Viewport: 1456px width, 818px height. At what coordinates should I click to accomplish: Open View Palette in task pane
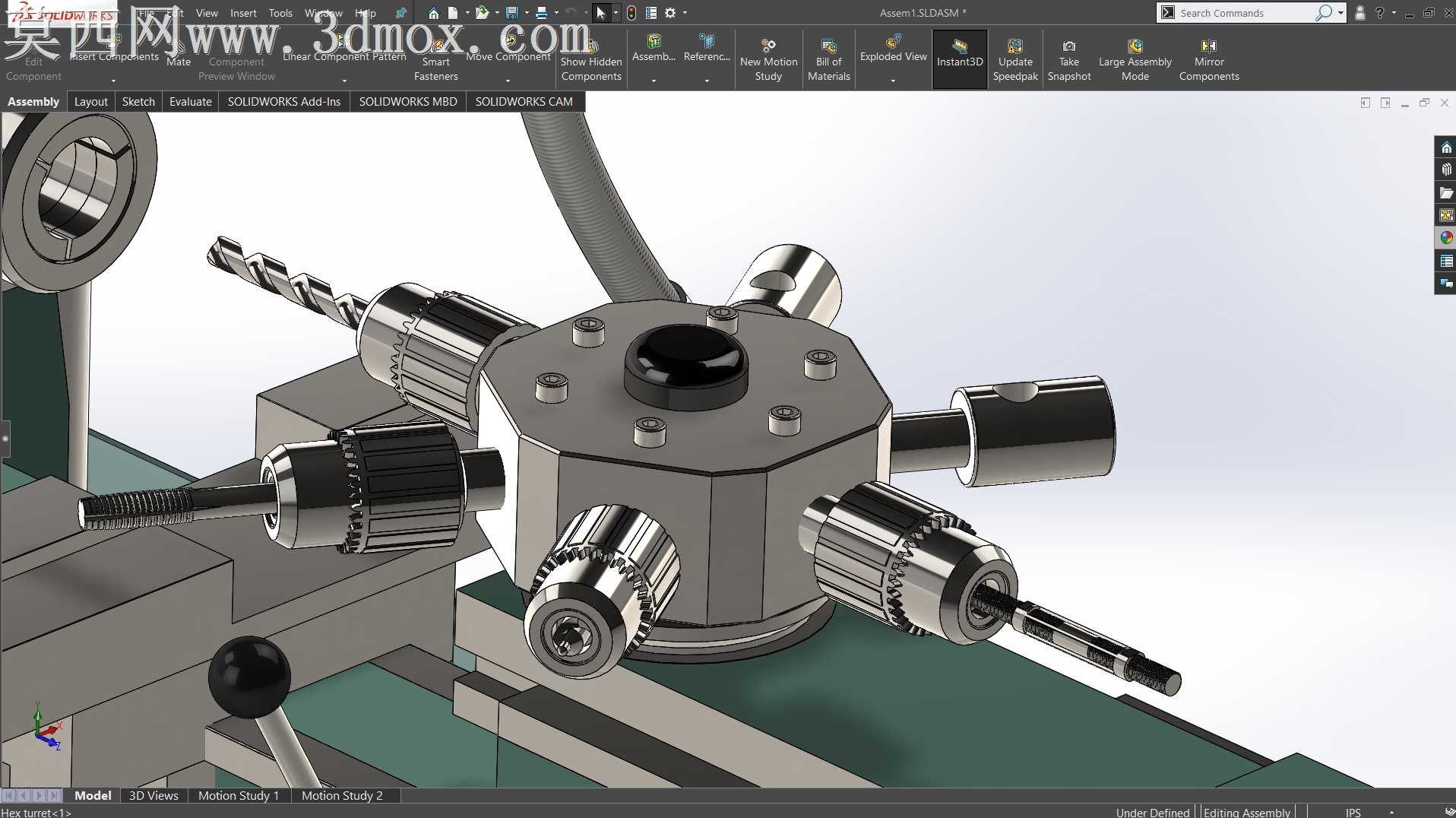tap(1446, 216)
